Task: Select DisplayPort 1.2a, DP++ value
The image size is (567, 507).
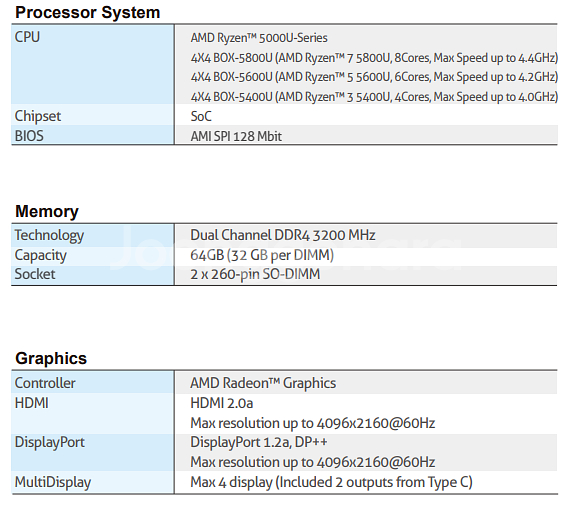Action: click(x=259, y=442)
